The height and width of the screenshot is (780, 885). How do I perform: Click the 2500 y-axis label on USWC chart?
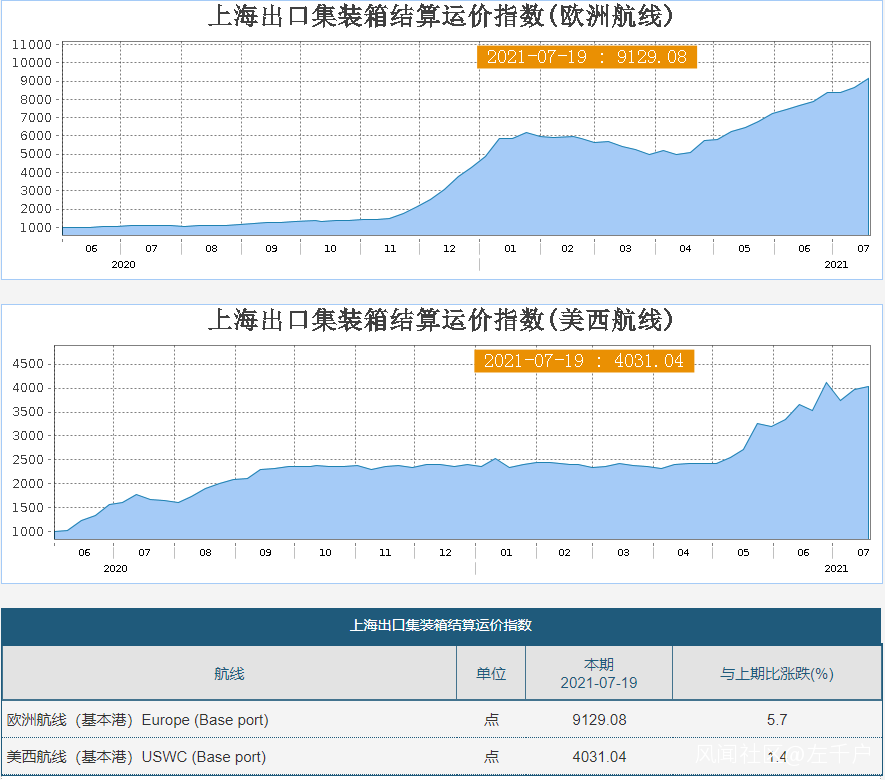pyautogui.click(x=28, y=459)
